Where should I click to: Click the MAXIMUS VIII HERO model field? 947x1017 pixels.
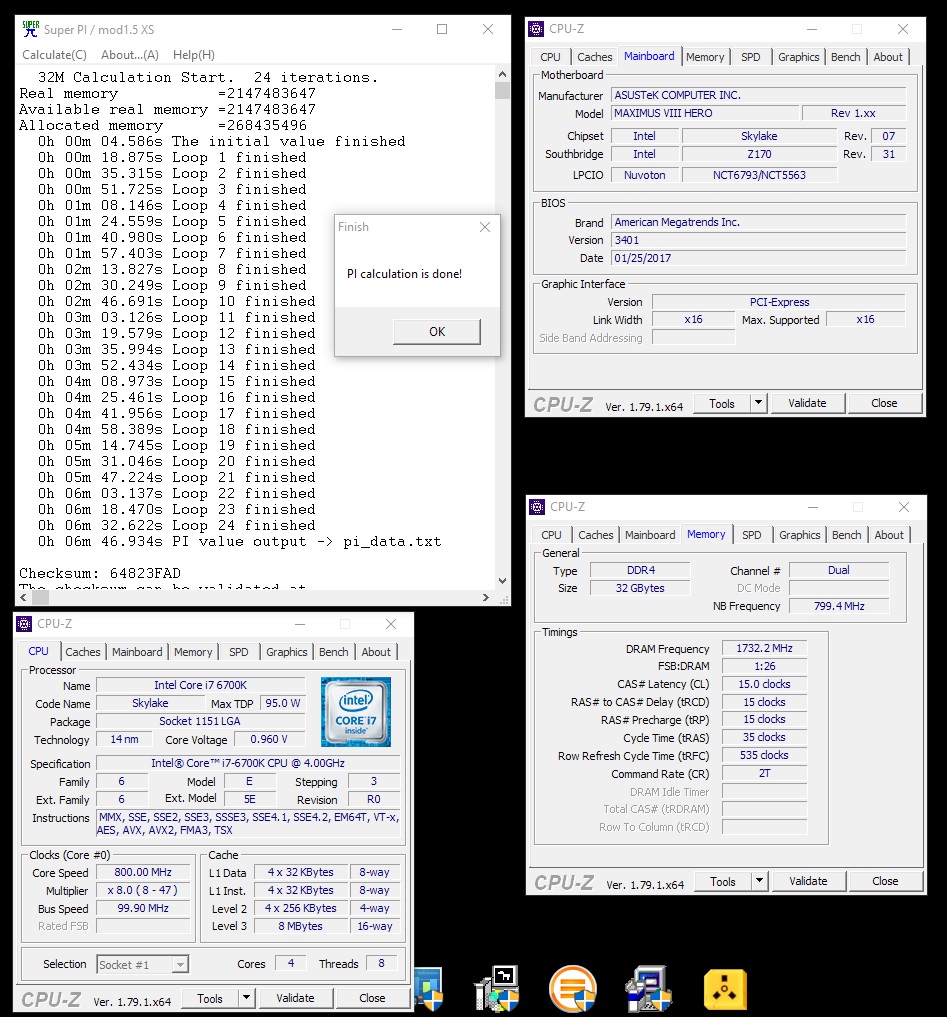[705, 113]
